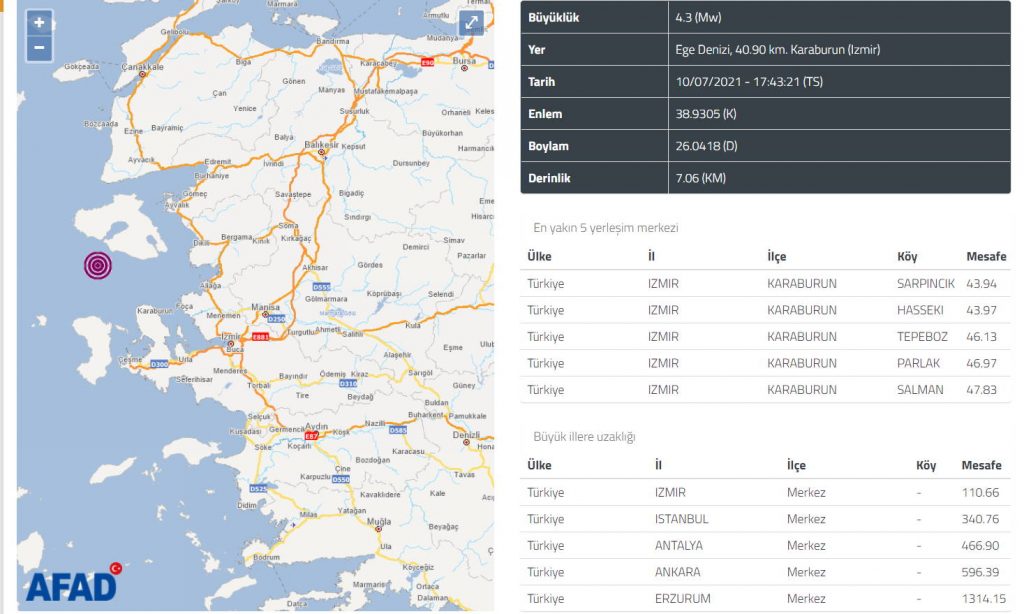Screen dimensions: 1024x614
Task: Click the AFAD logo on the map
Action: click(72, 583)
